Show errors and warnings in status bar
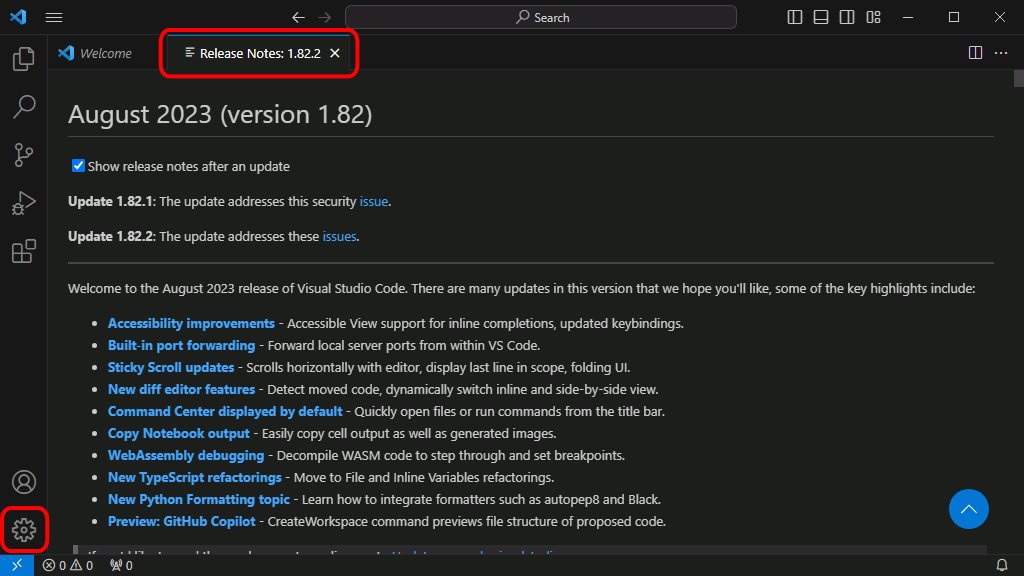Image resolution: width=1024 pixels, height=576 pixels. [x=68, y=565]
